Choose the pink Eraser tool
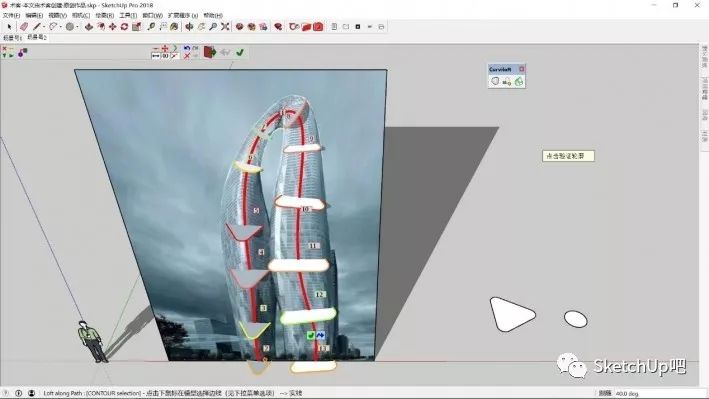Screen dimensions: 709x399 tap(24, 27)
